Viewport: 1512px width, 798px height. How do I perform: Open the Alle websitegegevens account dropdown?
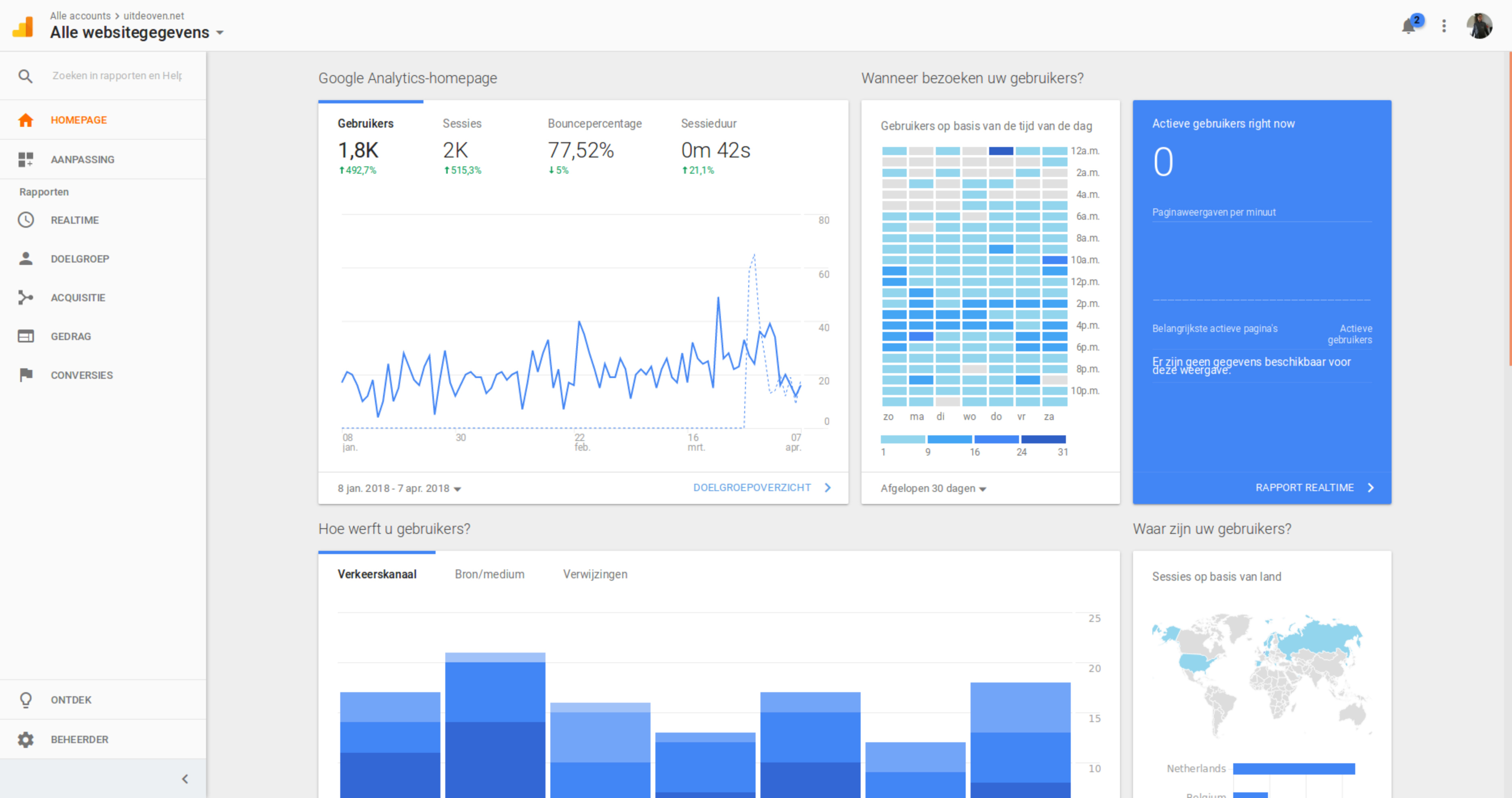pyautogui.click(x=136, y=32)
